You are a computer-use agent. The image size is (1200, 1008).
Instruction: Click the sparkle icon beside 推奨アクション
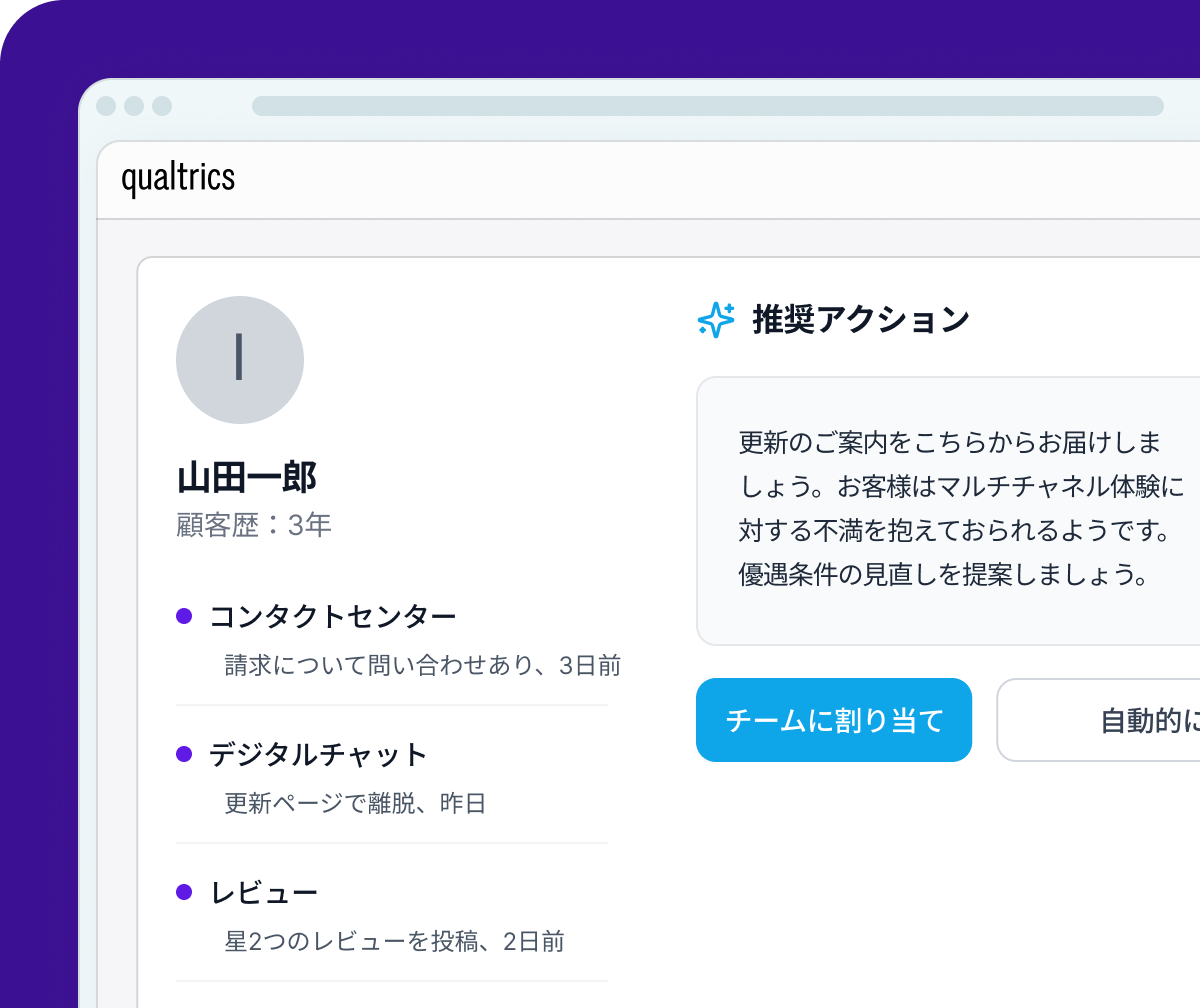(x=716, y=320)
